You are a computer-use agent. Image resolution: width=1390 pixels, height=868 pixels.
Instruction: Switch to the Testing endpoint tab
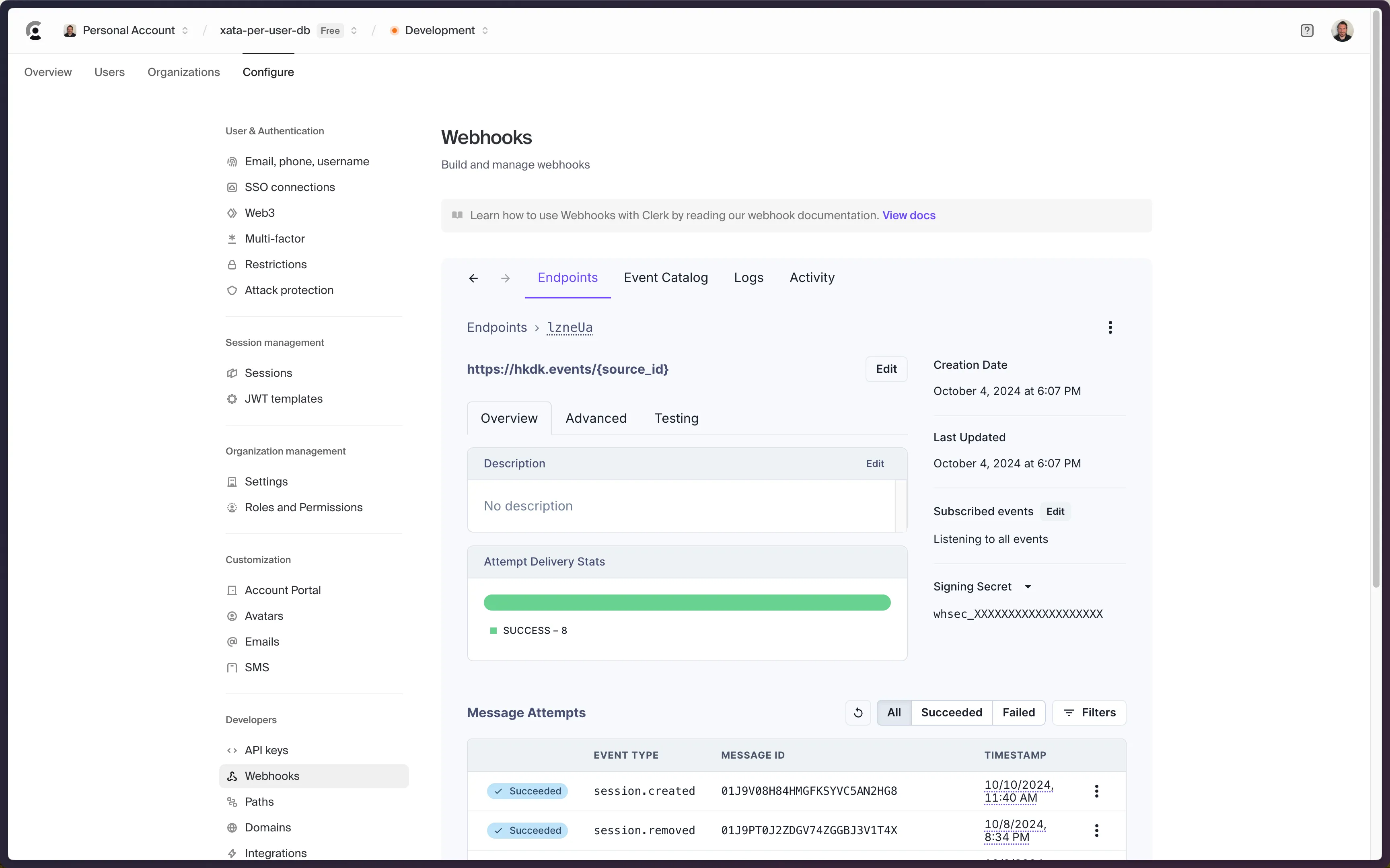tap(676, 418)
